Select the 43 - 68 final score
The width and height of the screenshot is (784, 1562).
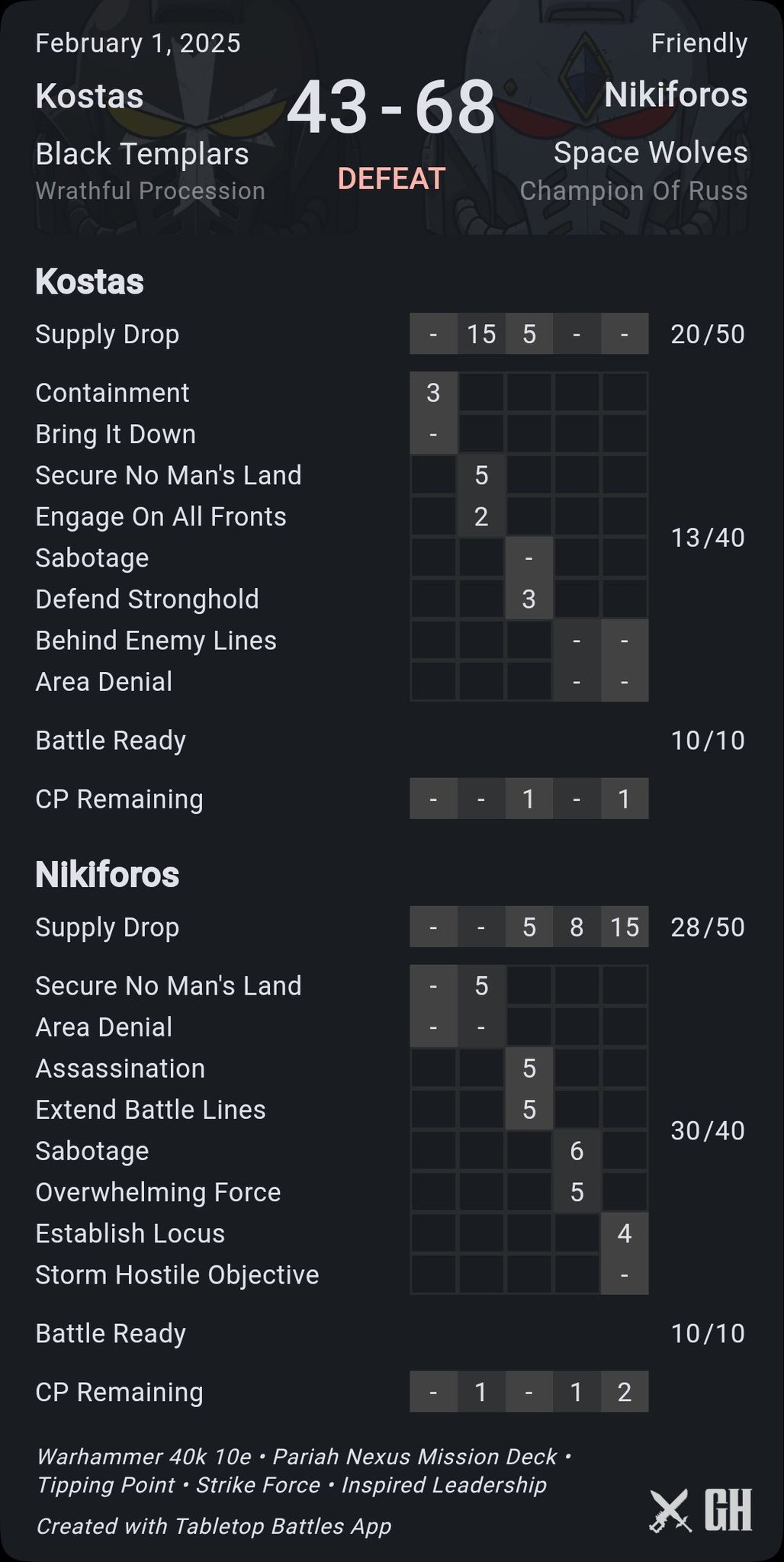tap(390, 107)
